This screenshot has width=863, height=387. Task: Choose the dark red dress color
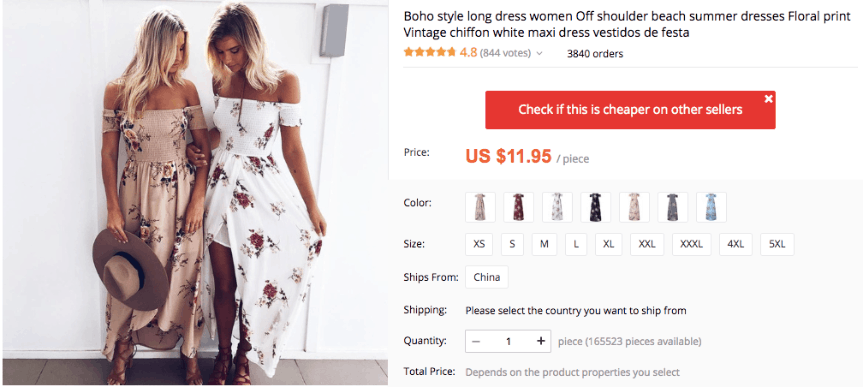(x=518, y=207)
